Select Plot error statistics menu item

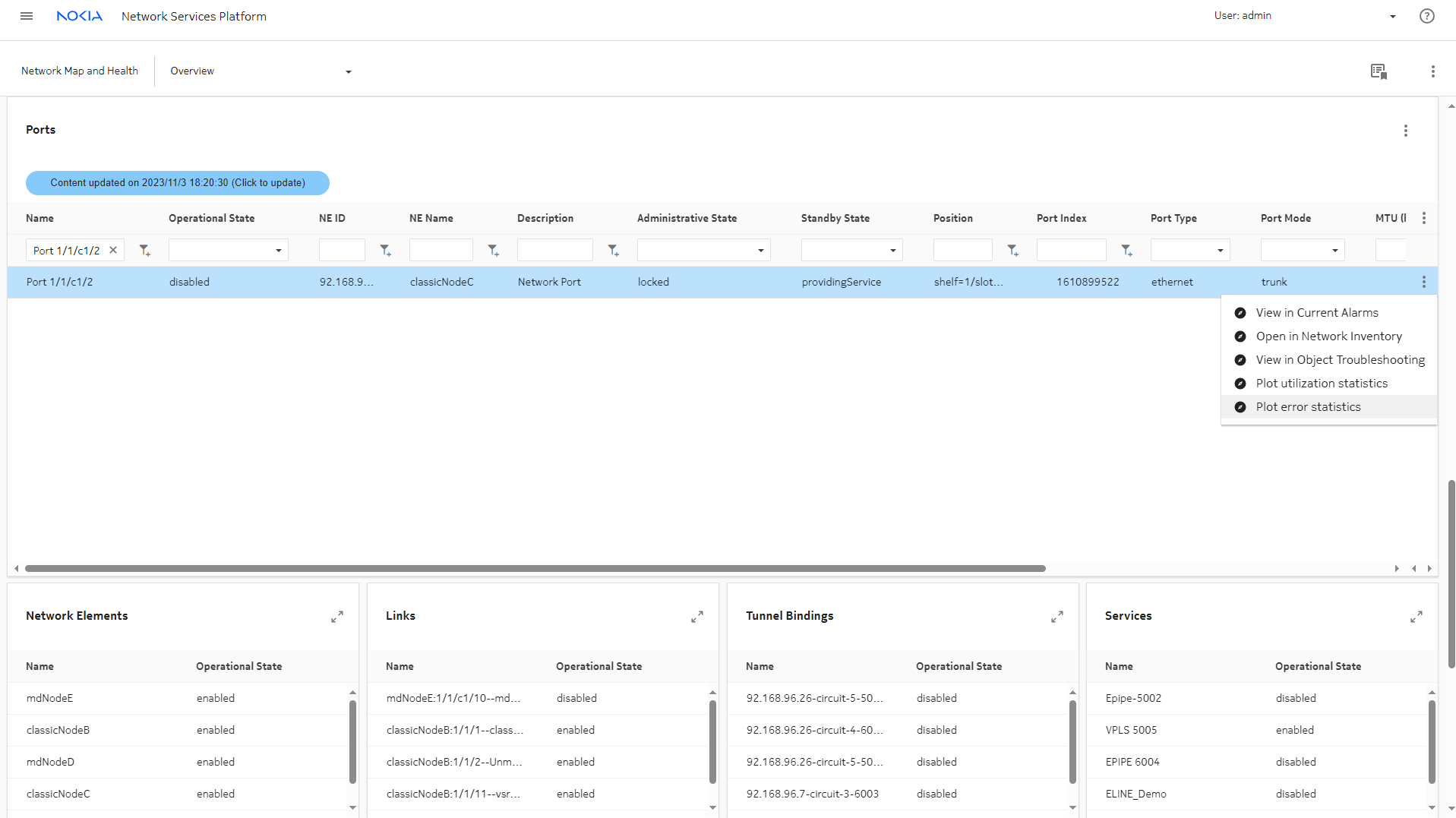pyautogui.click(x=1308, y=407)
